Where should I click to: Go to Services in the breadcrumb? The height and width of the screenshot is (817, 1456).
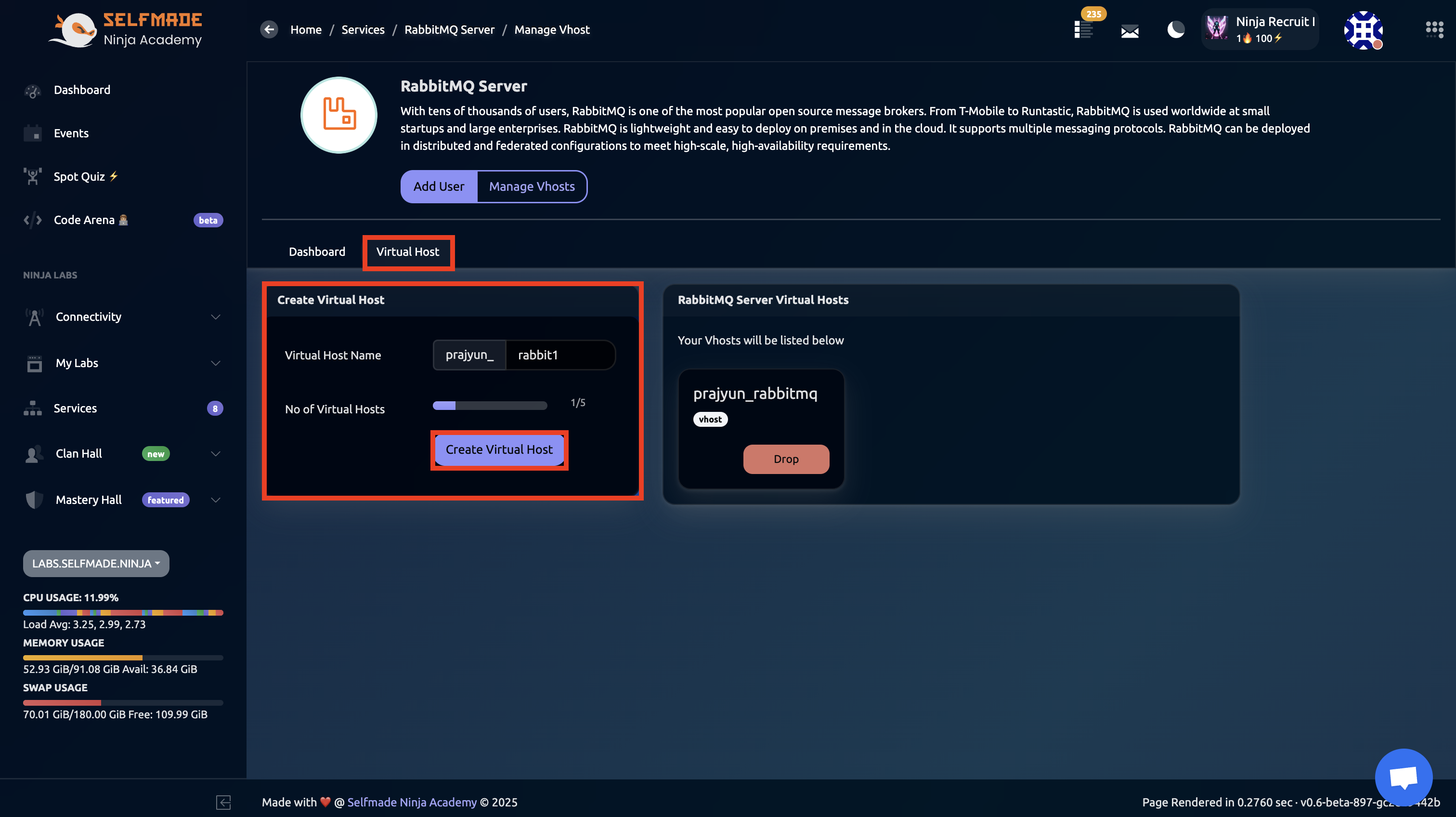363,30
